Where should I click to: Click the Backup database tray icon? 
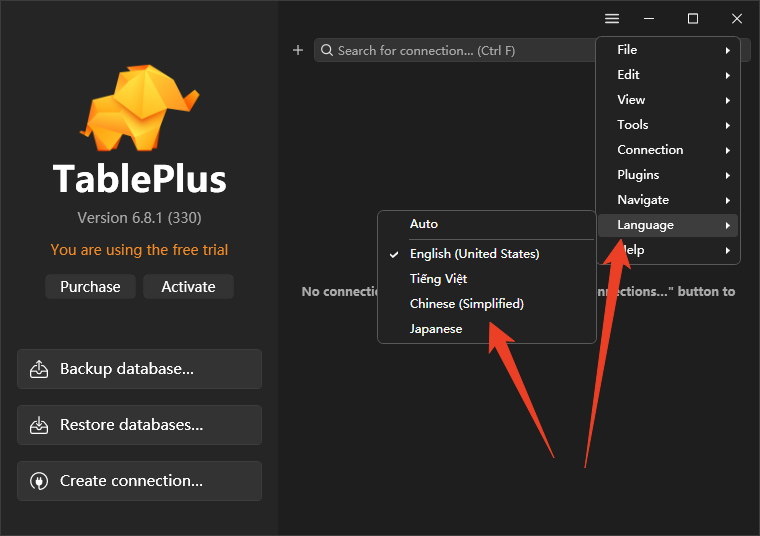tap(39, 369)
